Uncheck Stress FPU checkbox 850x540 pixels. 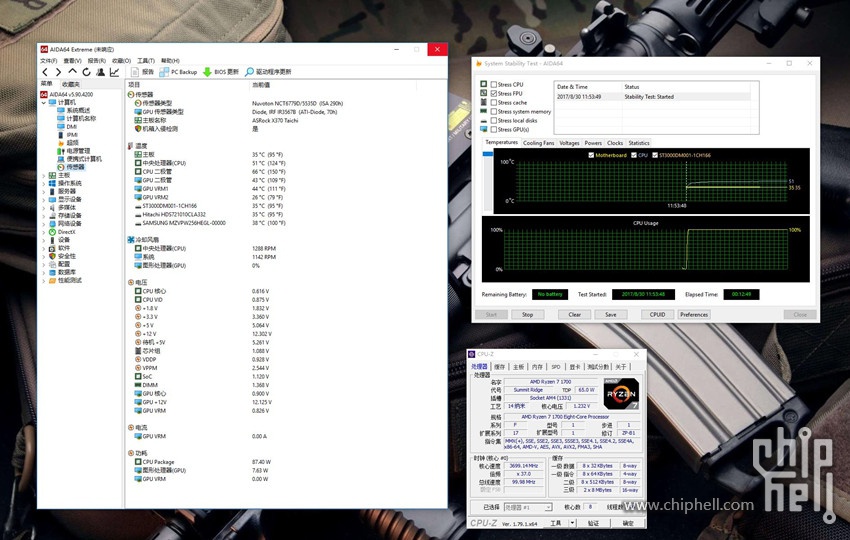click(494, 93)
